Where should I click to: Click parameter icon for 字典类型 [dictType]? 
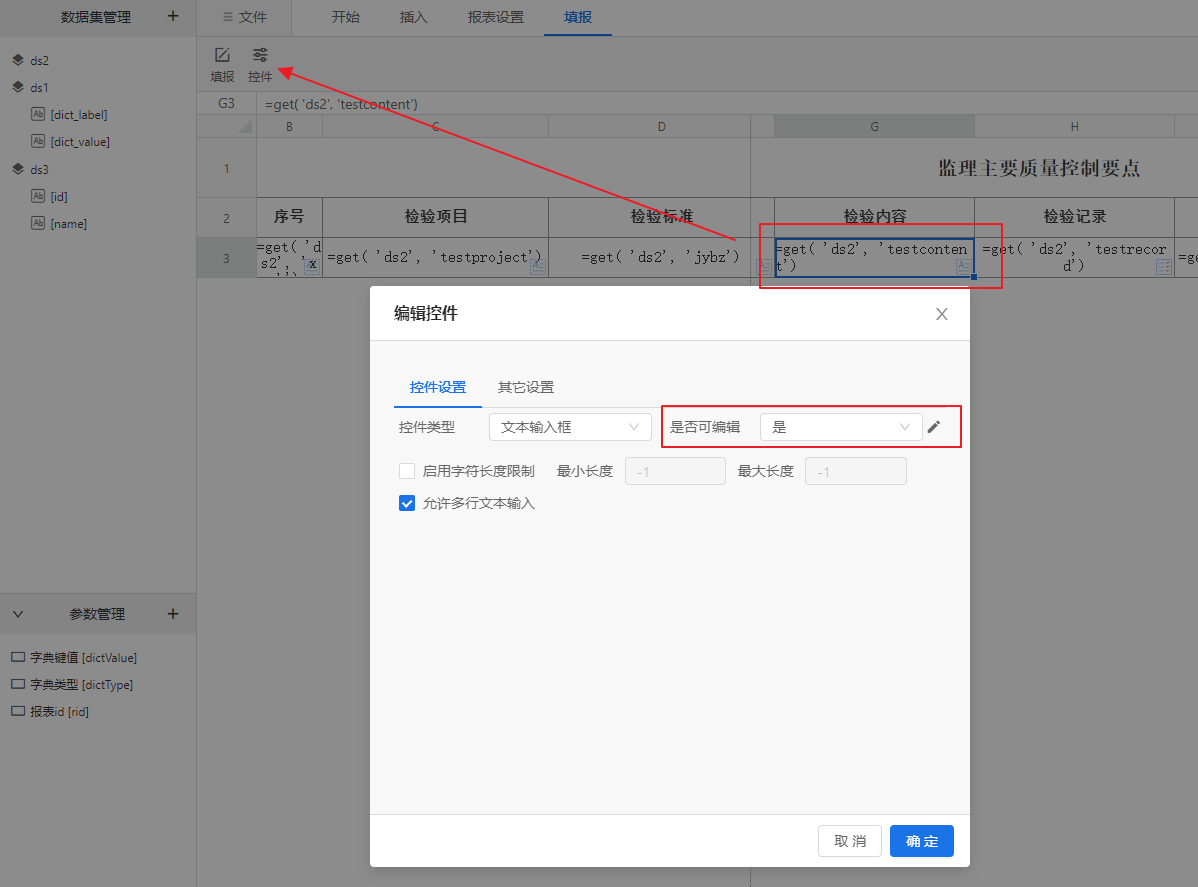(18, 684)
